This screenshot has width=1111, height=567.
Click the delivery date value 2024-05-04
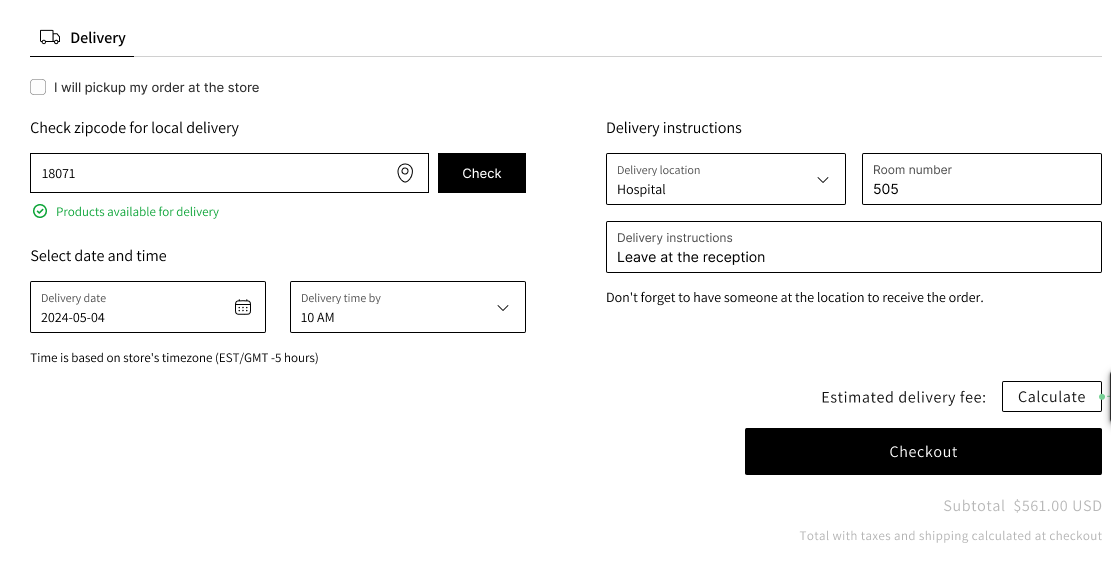click(x=73, y=317)
